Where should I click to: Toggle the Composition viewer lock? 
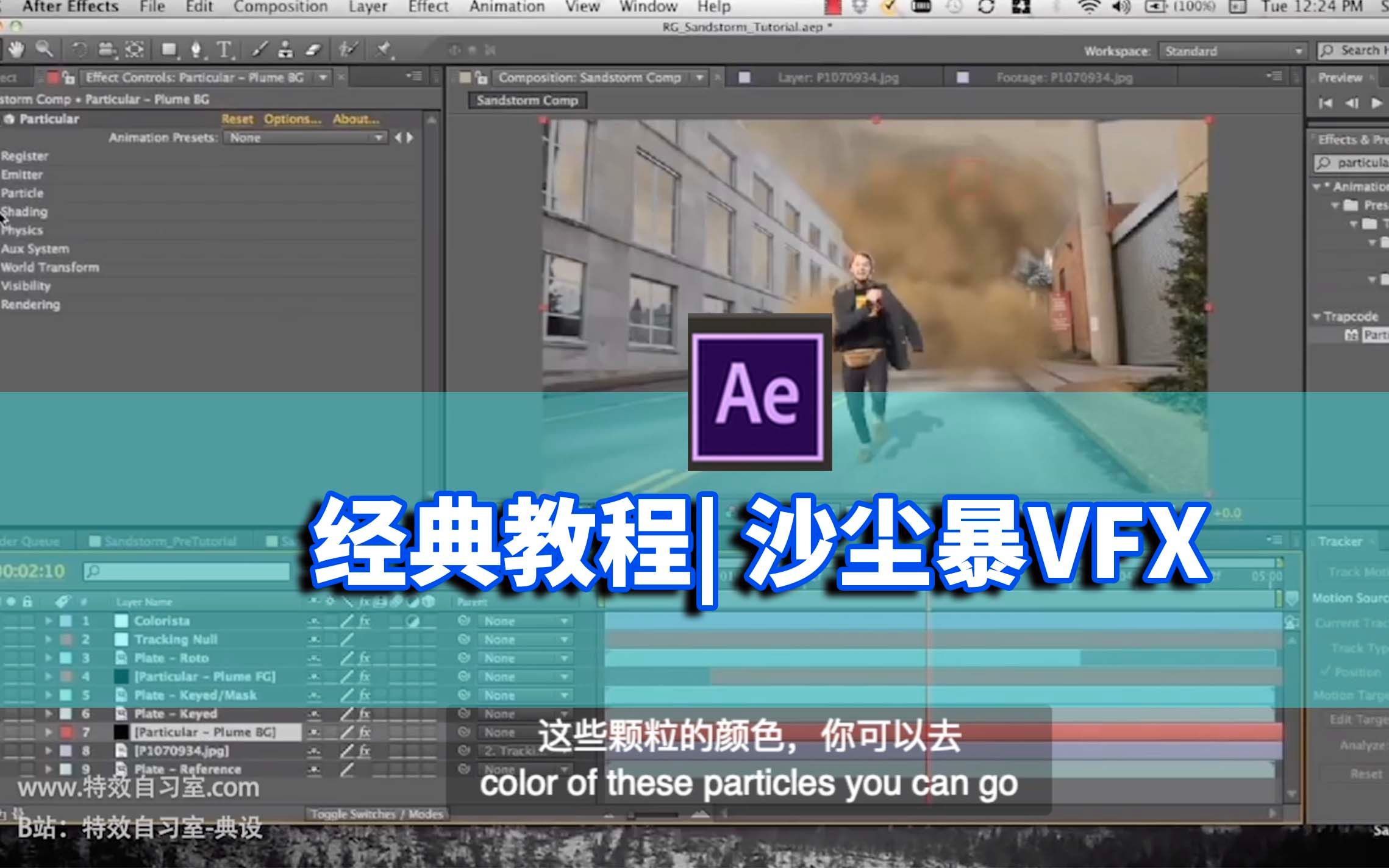[x=482, y=77]
